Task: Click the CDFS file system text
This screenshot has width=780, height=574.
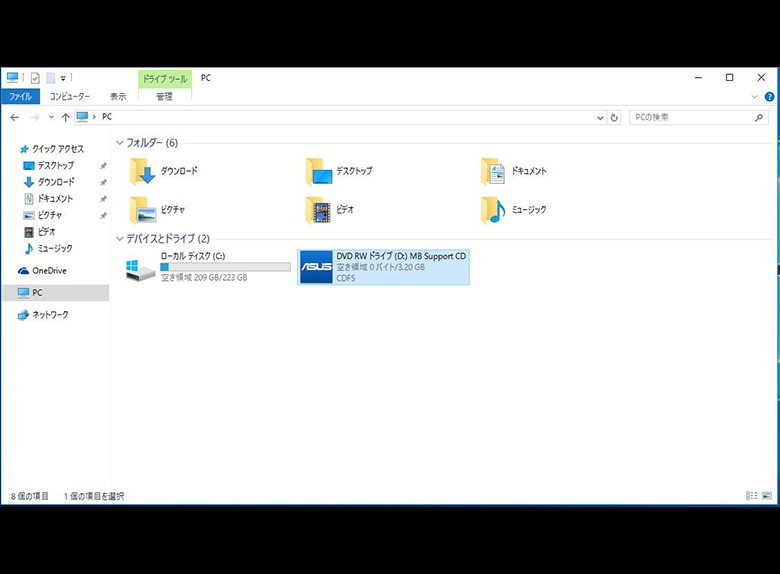Action: [x=346, y=278]
